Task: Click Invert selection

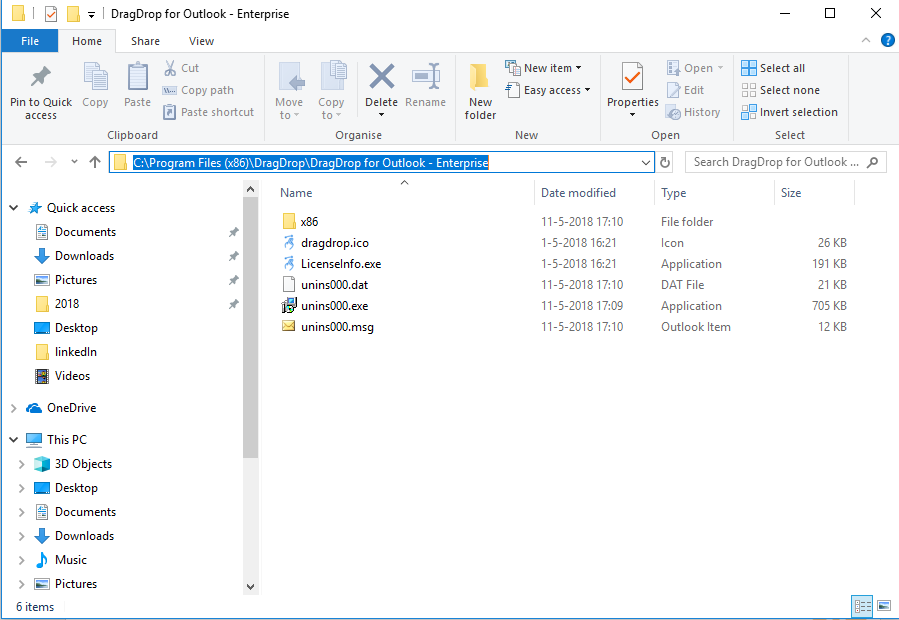Action: tap(789, 112)
